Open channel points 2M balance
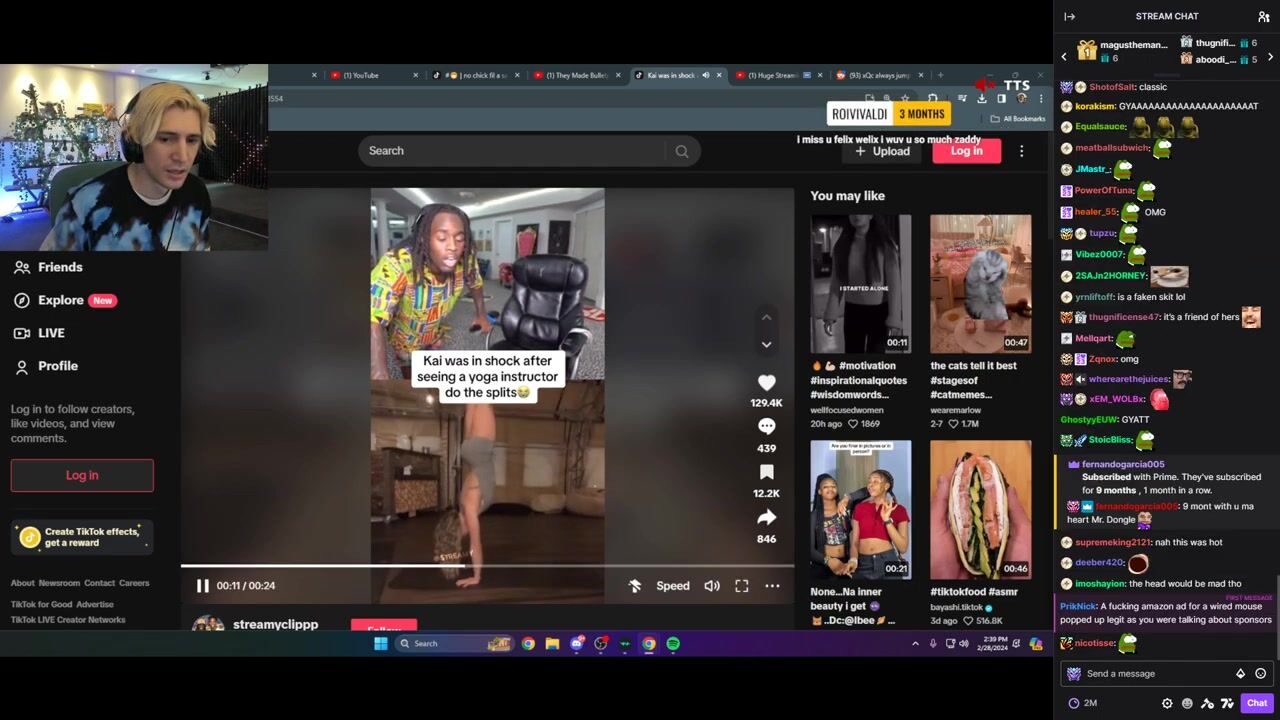This screenshot has height=720, width=1280. tap(1083, 703)
